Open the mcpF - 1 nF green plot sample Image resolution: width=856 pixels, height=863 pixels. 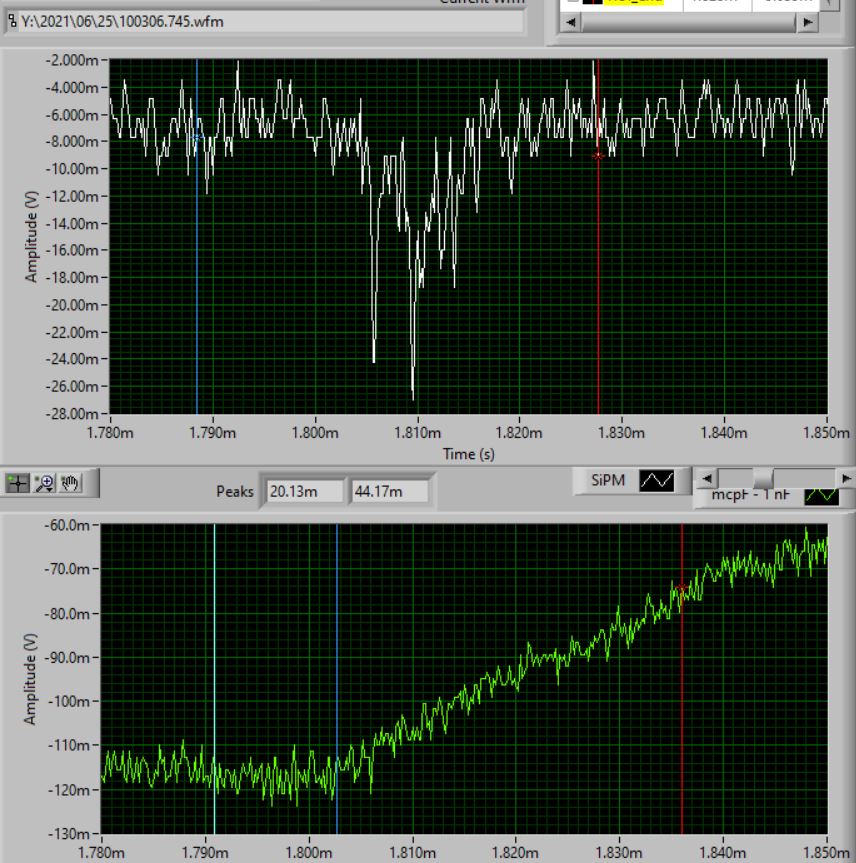pyautogui.click(x=821, y=495)
